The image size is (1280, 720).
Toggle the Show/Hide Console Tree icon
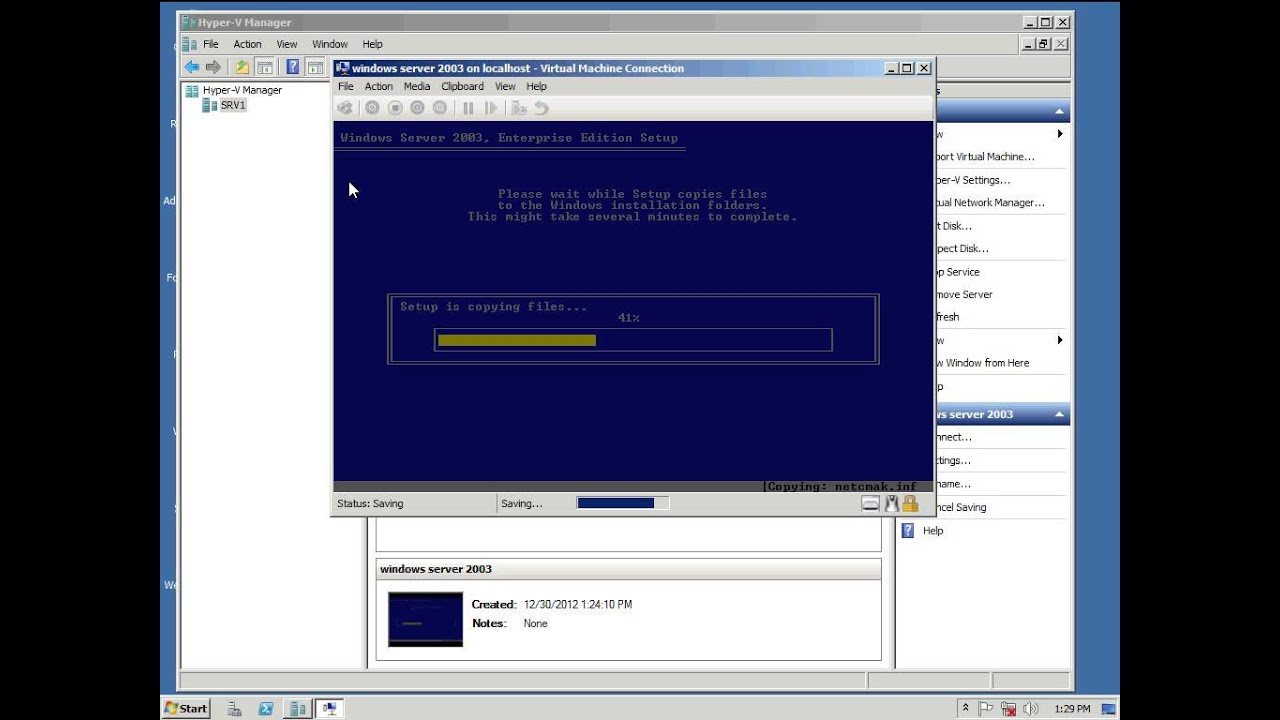click(265, 67)
